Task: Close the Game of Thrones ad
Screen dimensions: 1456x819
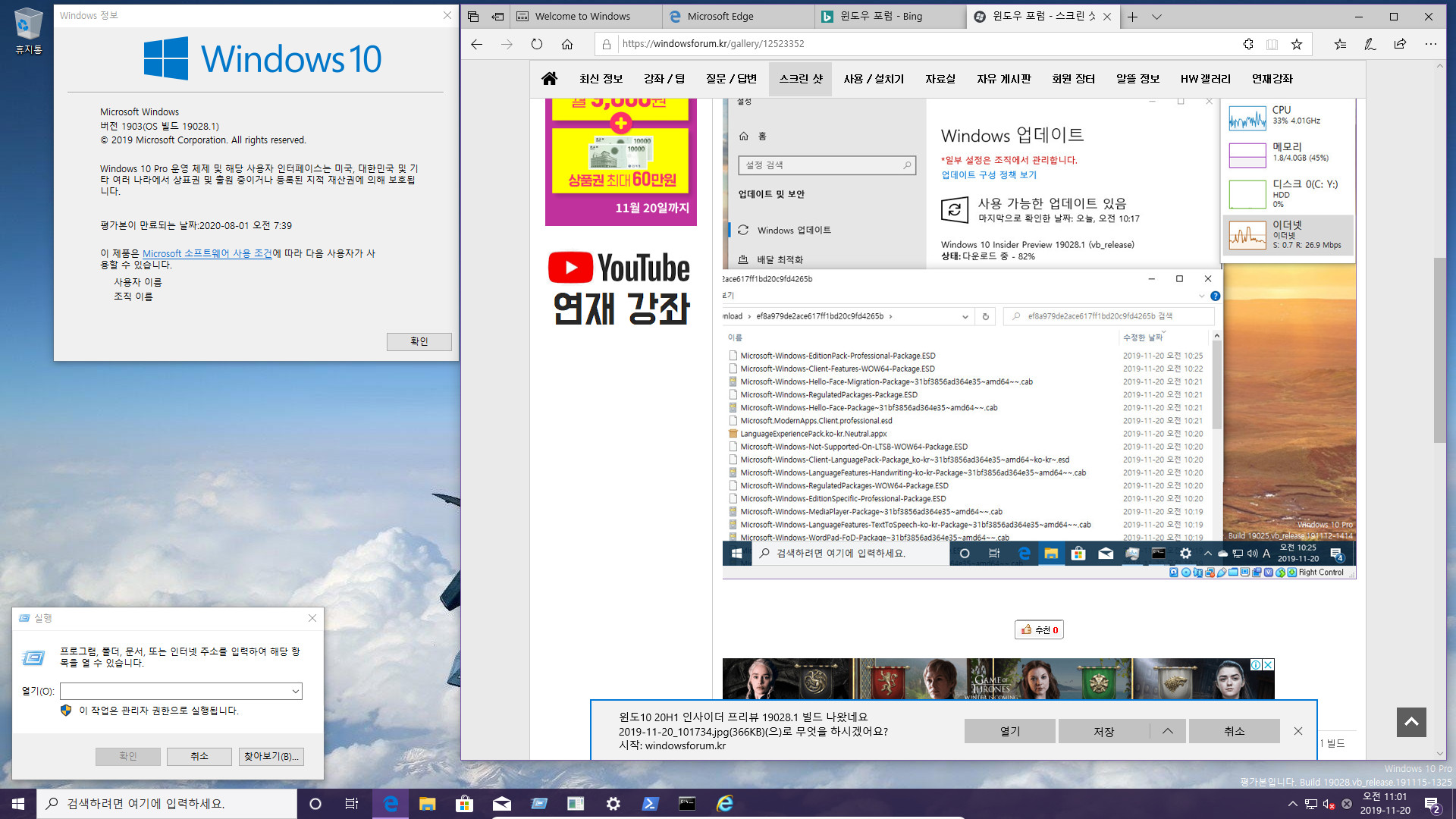Action: coord(1268,664)
